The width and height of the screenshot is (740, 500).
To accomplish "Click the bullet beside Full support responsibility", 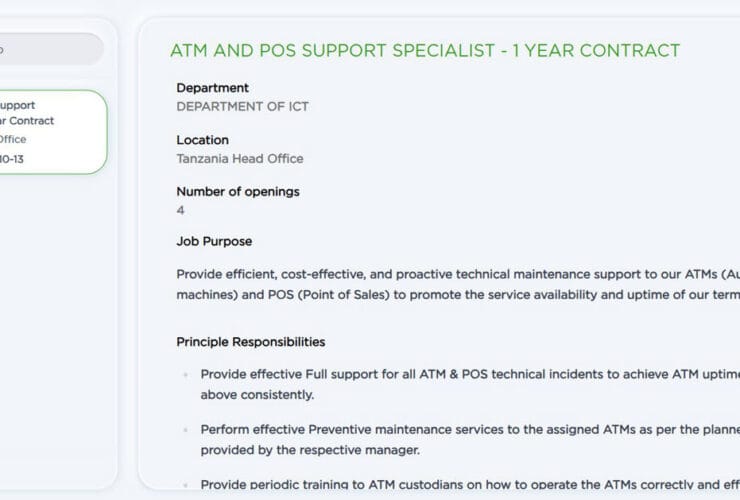I will [x=185, y=375].
